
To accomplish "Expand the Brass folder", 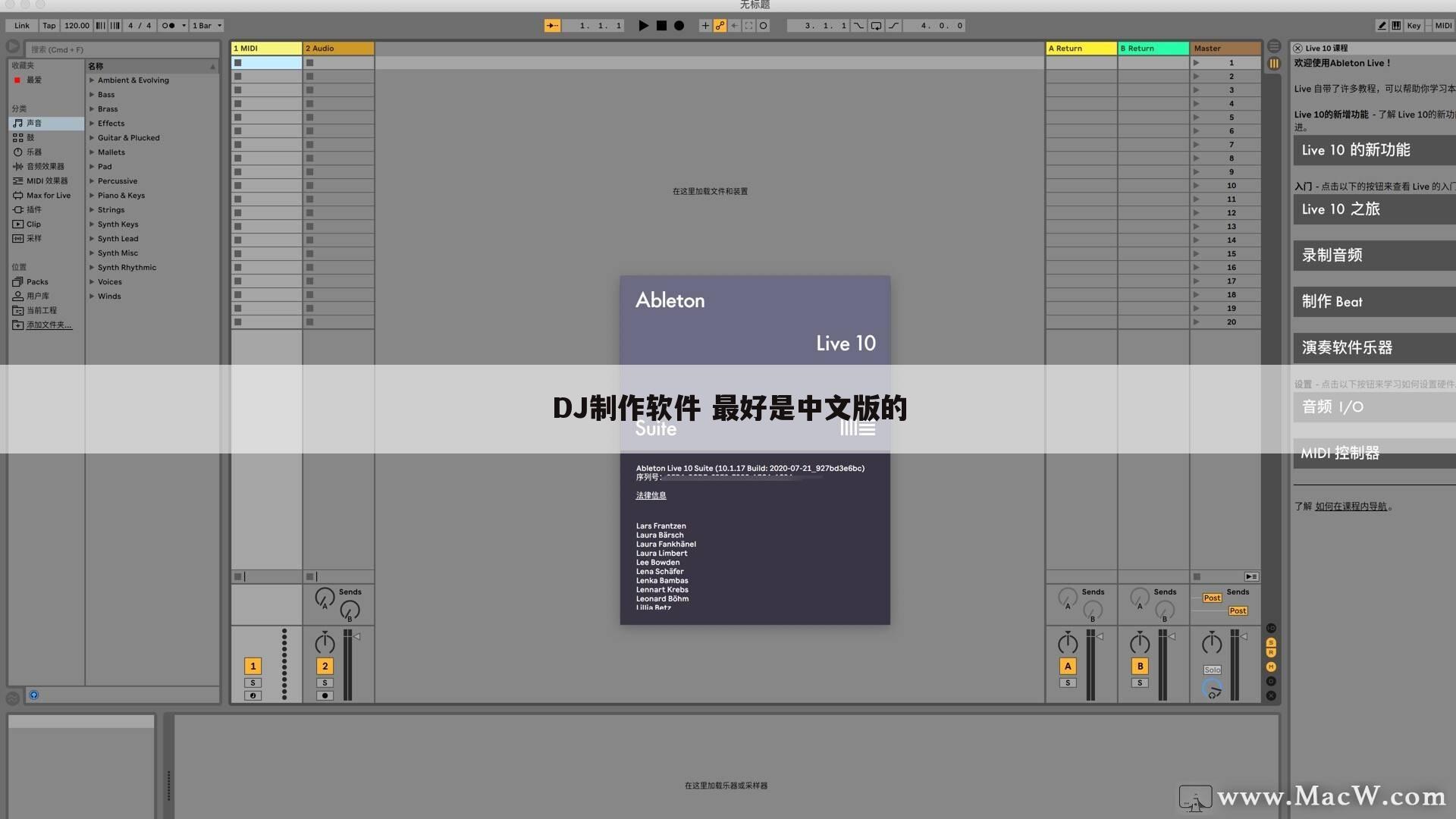I will [x=92, y=108].
